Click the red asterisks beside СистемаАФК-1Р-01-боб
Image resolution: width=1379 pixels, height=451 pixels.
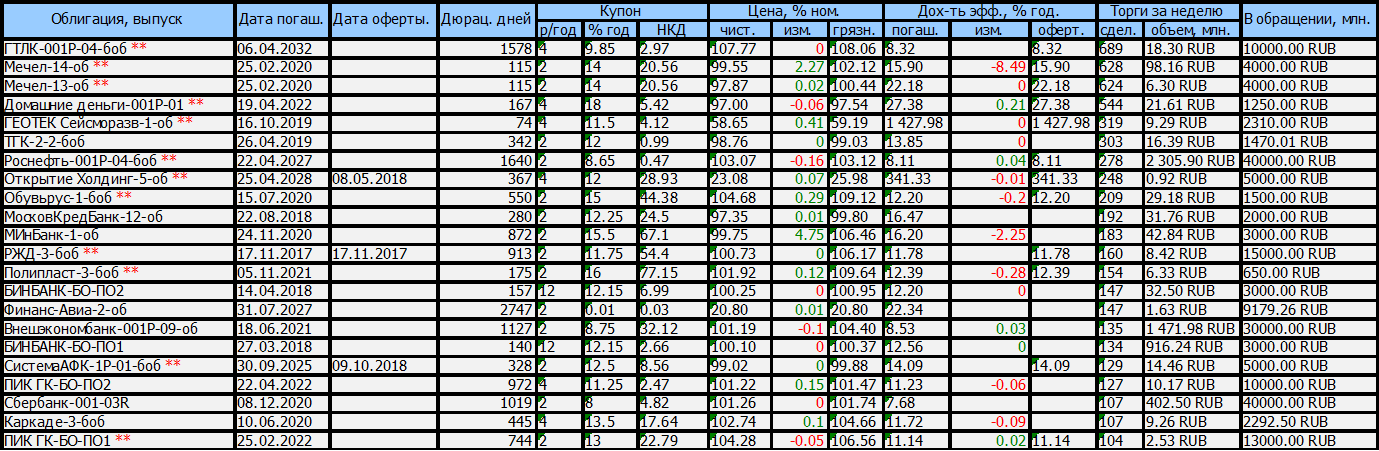(x=173, y=365)
